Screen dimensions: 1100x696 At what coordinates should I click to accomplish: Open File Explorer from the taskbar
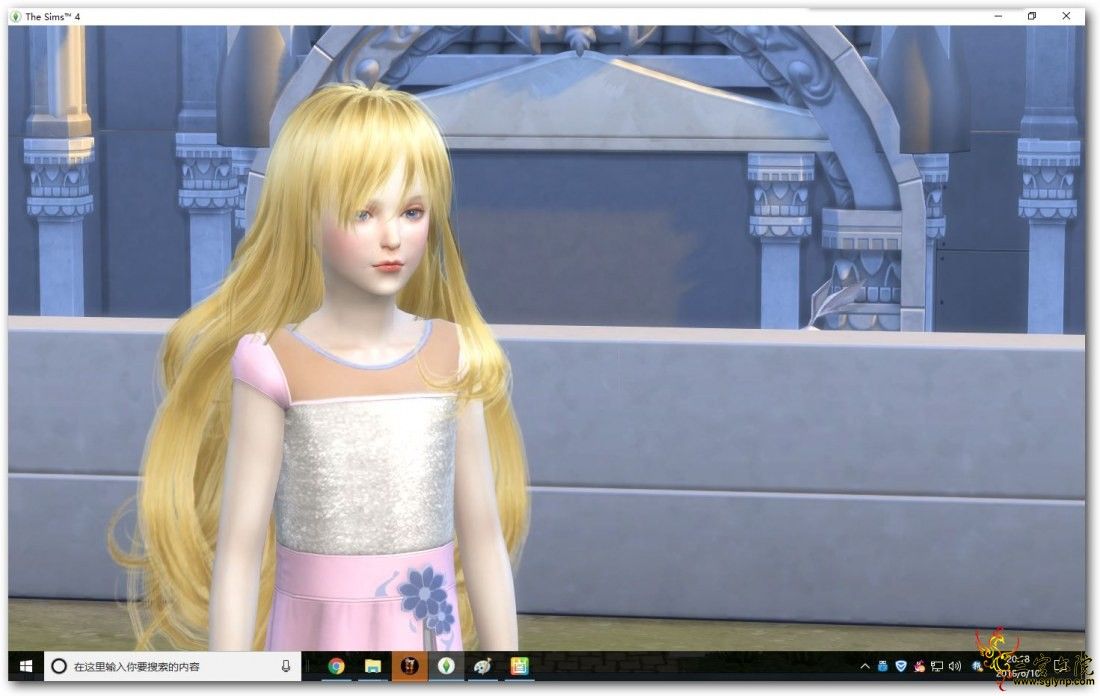[x=373, y=666]
